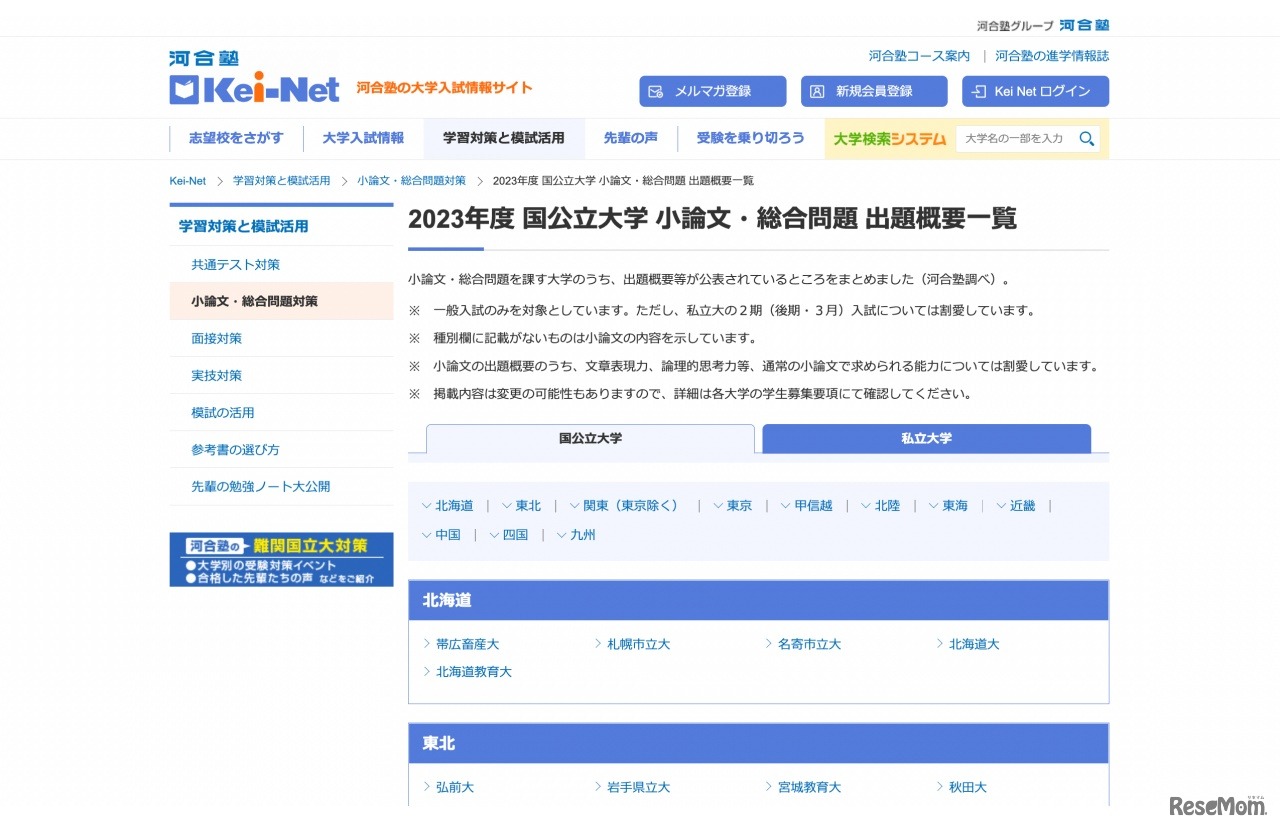This screenshot has height=829, width=1280.
Task: Open the 帯広畜産大 link
Action: (x=467, y=644)
